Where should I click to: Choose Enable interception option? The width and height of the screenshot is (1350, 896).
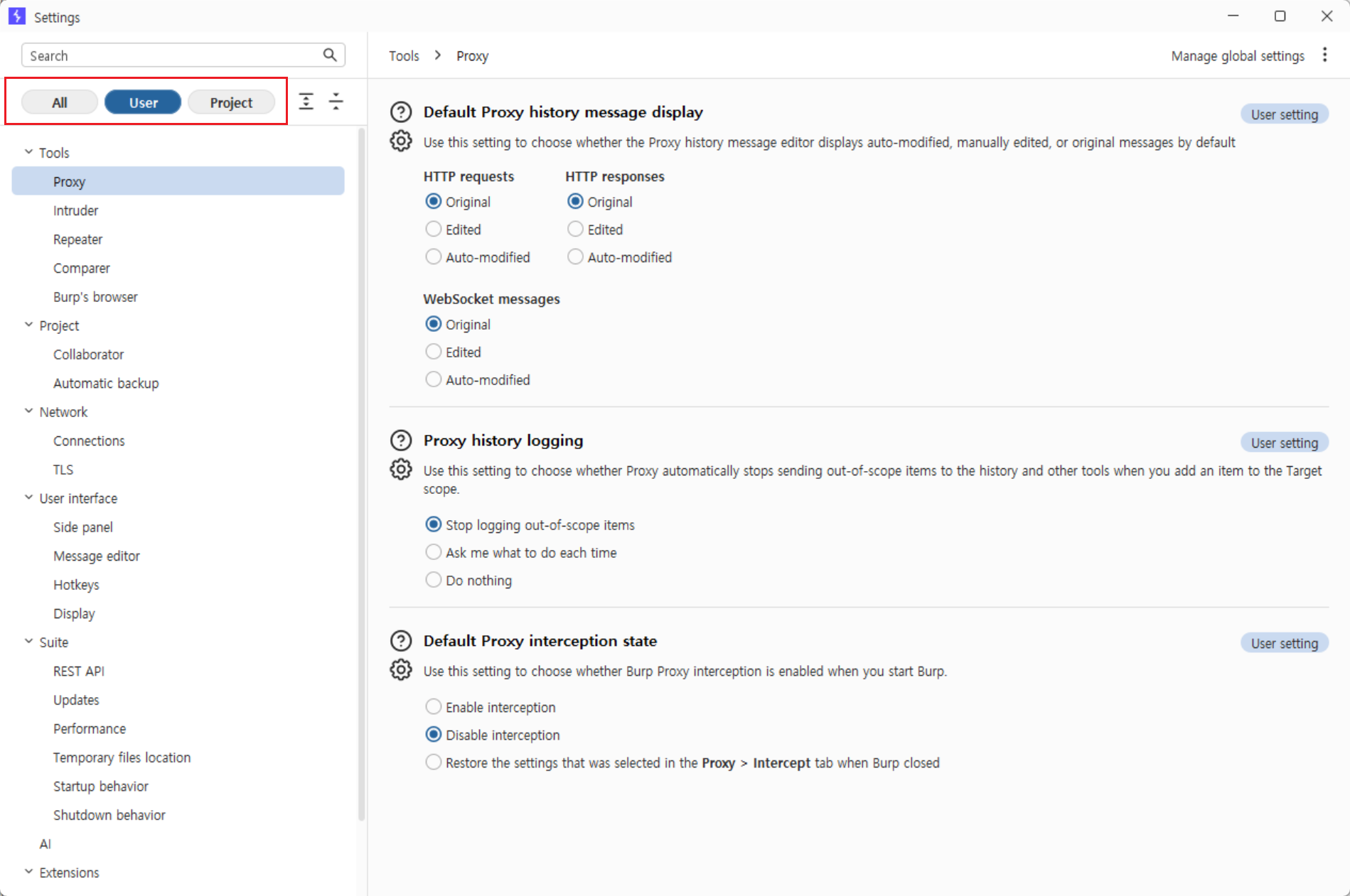click(x=433, y=706)
